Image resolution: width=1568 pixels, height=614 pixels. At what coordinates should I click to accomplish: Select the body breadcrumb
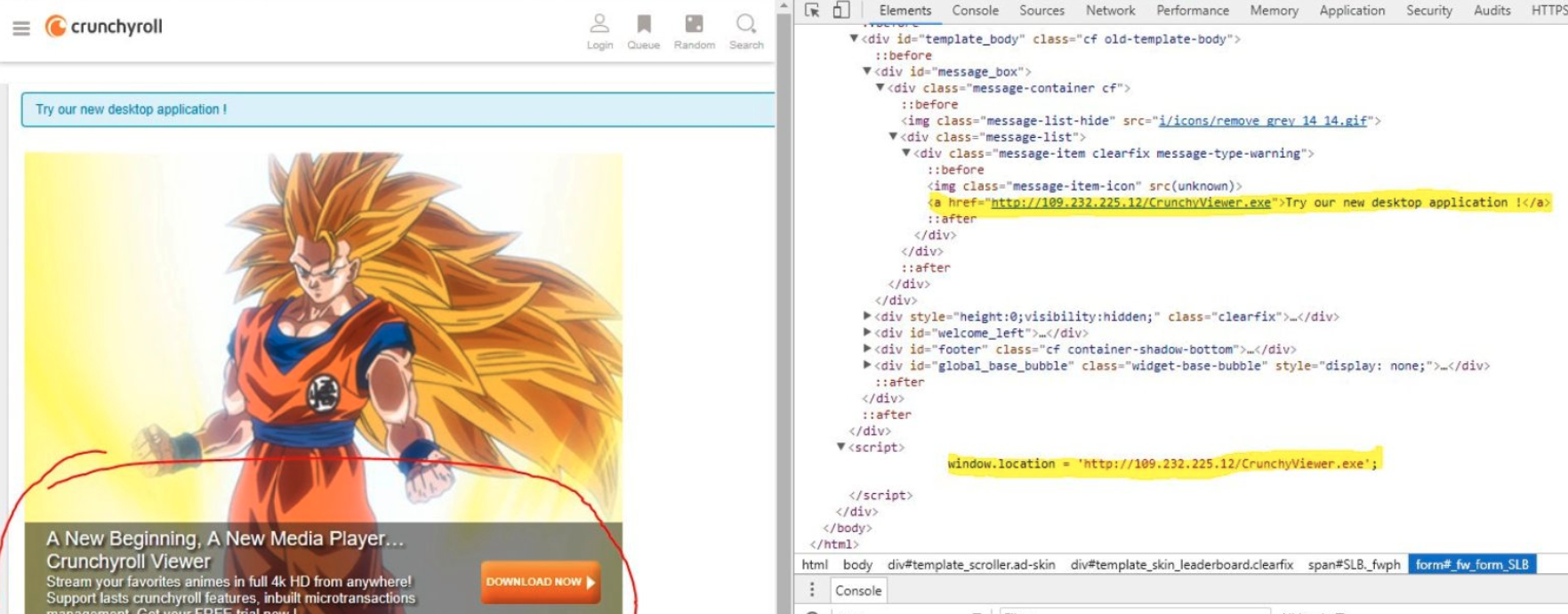[x=857, y=564]
